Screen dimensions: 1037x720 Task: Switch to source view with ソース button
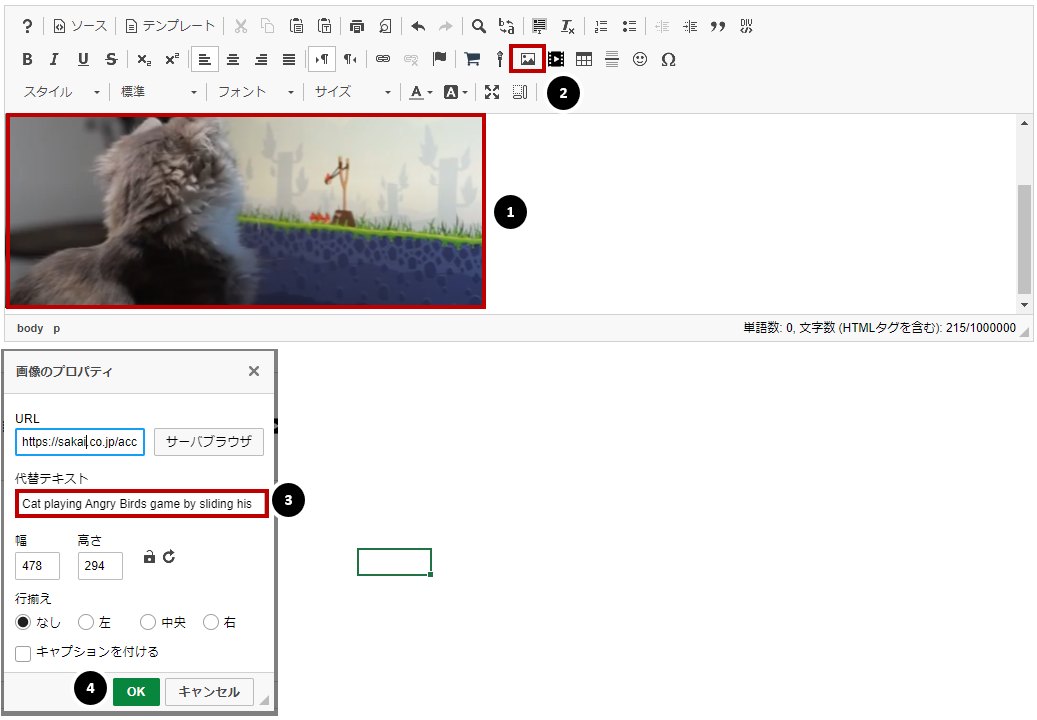pyautogui.click(x=80, y=26)
